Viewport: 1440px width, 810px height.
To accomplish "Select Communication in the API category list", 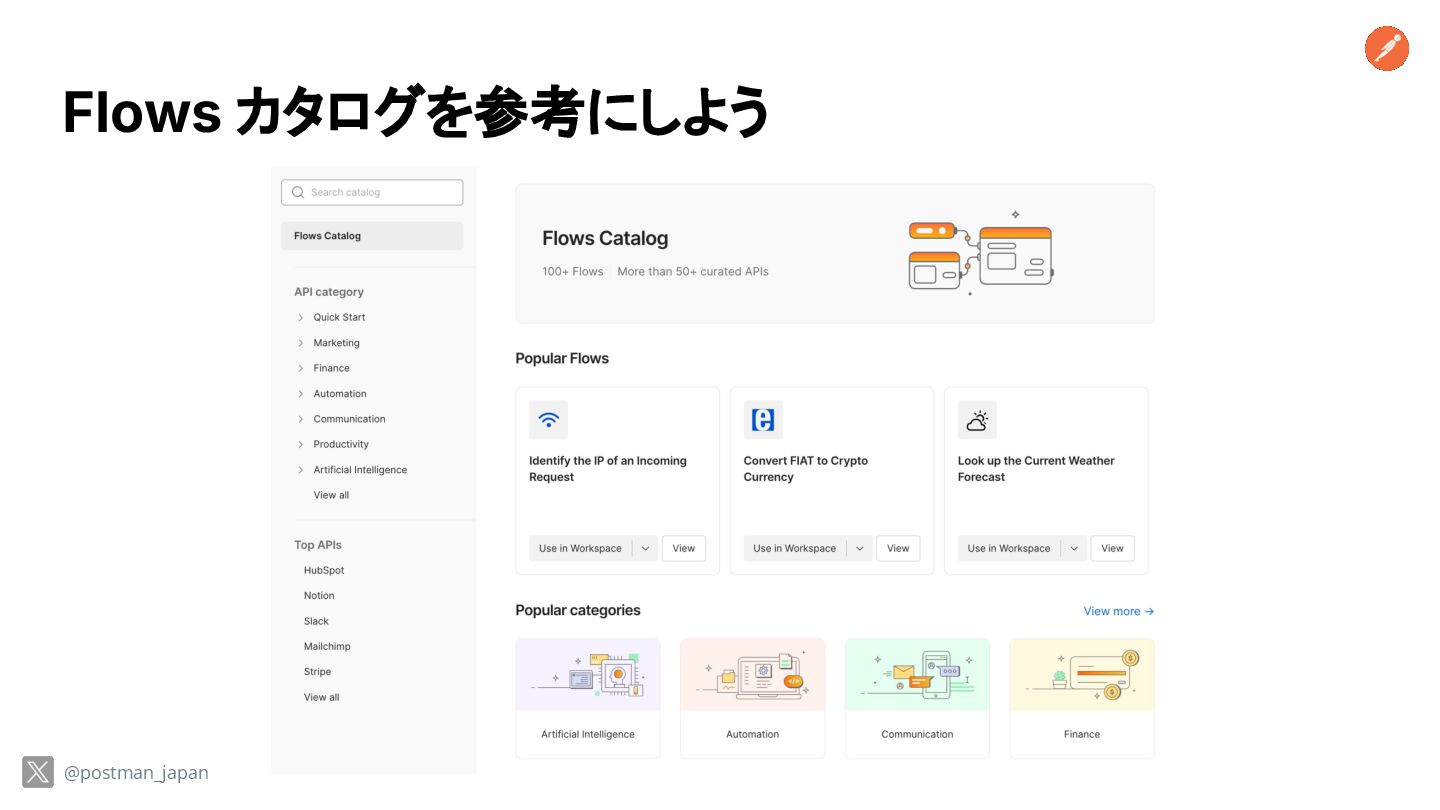I will pyautogui.click(x=349, y=419).
